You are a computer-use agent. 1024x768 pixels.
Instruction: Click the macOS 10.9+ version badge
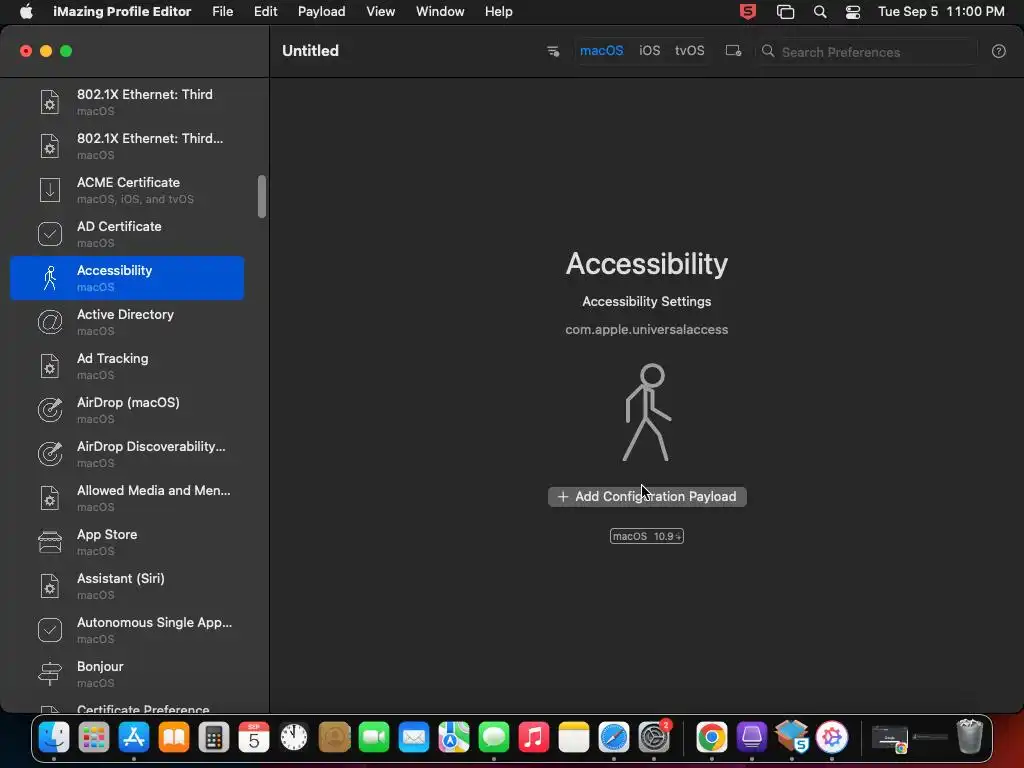click(x=647, y=536)
